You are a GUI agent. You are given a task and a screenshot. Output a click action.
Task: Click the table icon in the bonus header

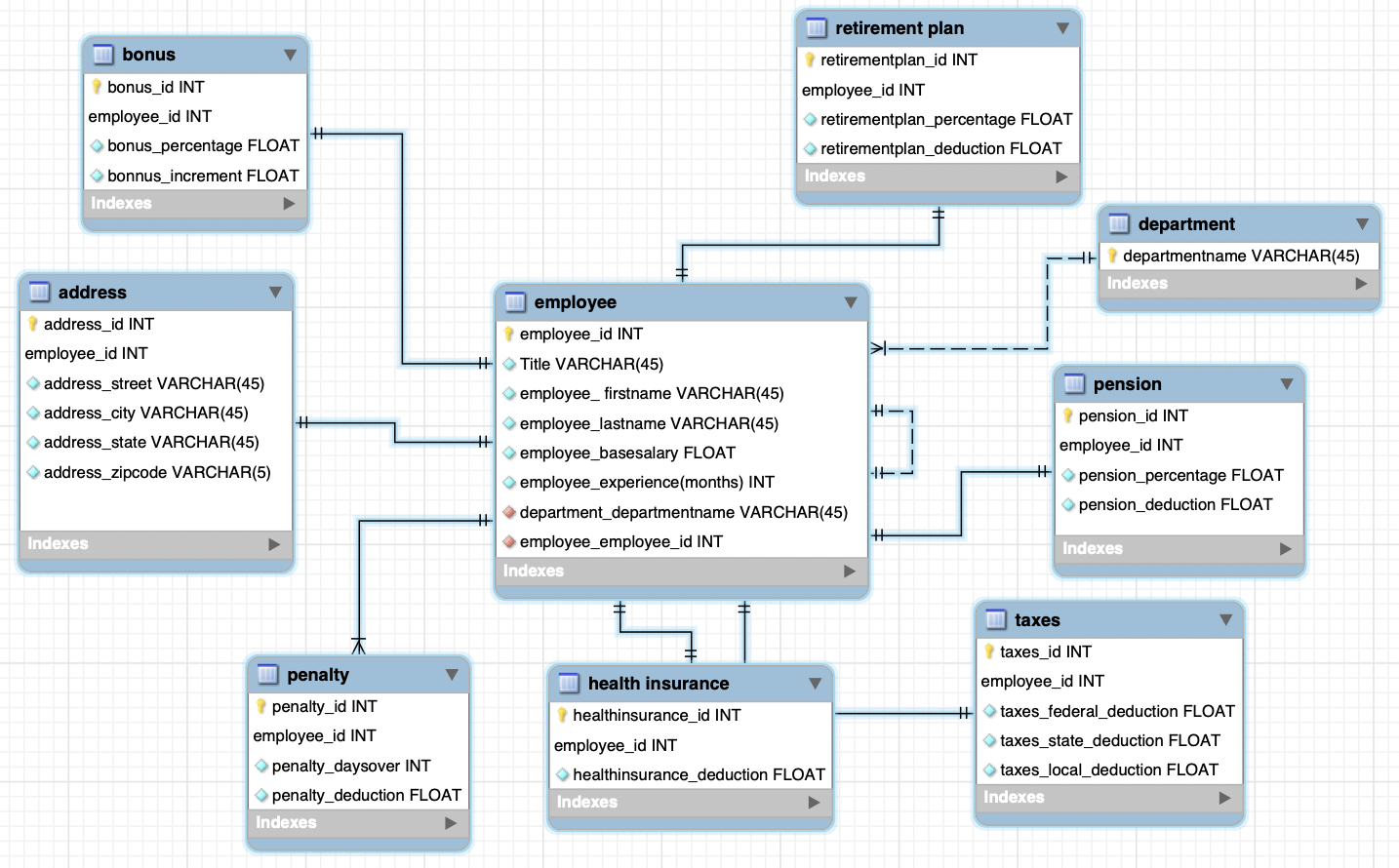tap(103, 54)
